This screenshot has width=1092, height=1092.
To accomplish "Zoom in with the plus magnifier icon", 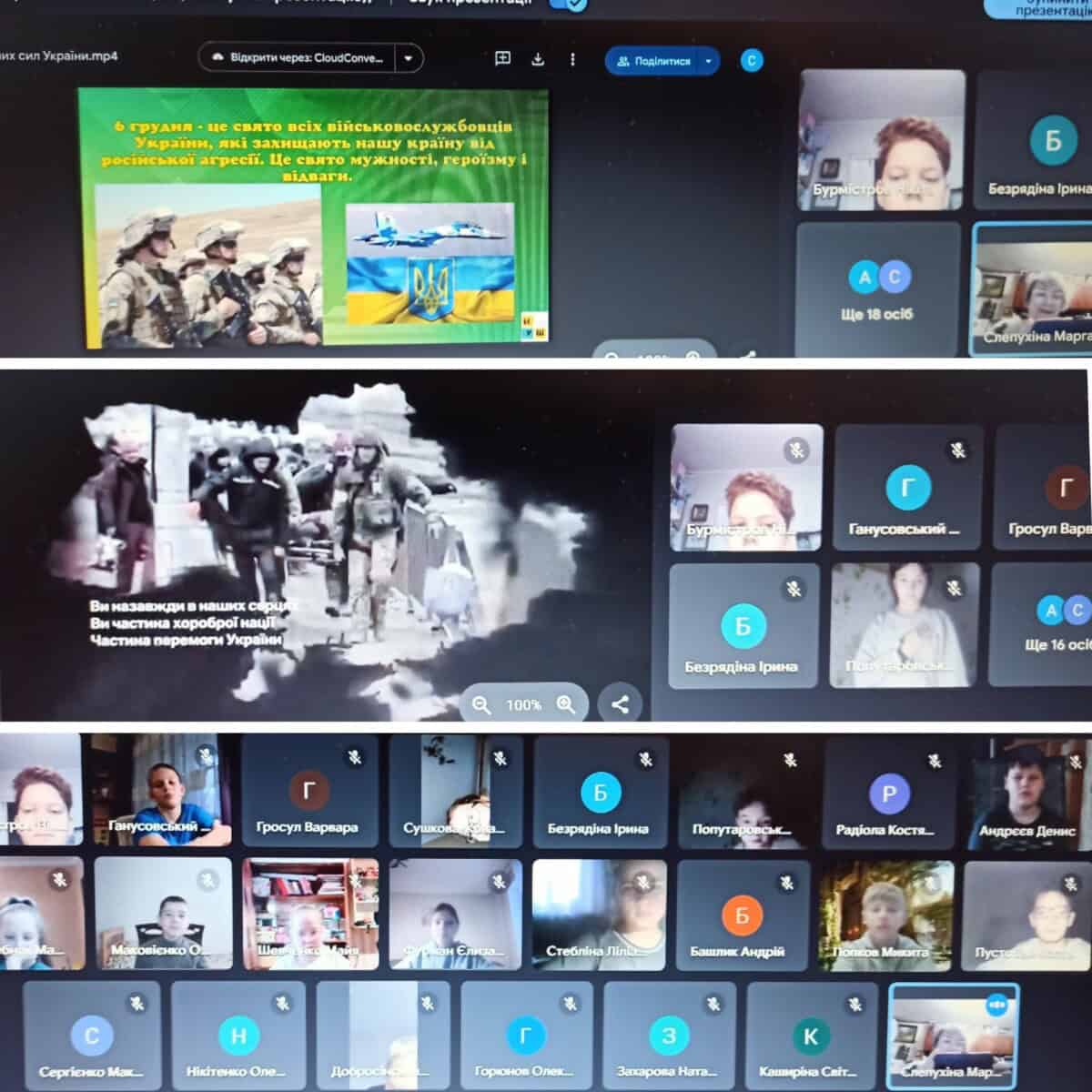I will pos(566,704).
